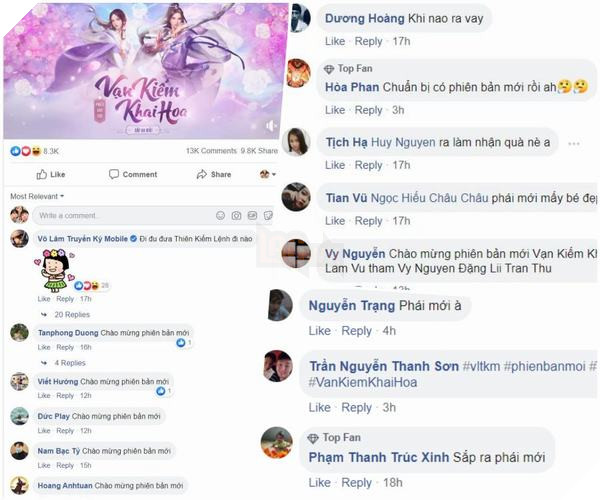The width and height of the screenshot is (600, 500).
Task: Click the Vạn Kiếm Khai Hoa video thumbnail
Action: point(145,71)
